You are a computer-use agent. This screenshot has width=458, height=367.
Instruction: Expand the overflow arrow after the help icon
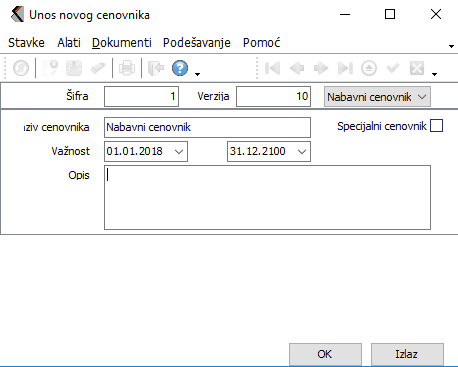[x=198, y=74]
